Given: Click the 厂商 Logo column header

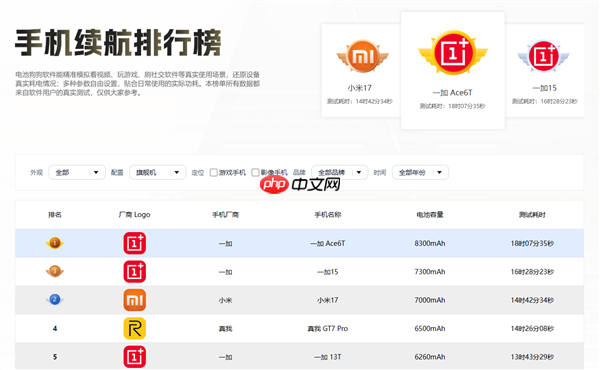Looking at the screenshot, I should point(134,215).
